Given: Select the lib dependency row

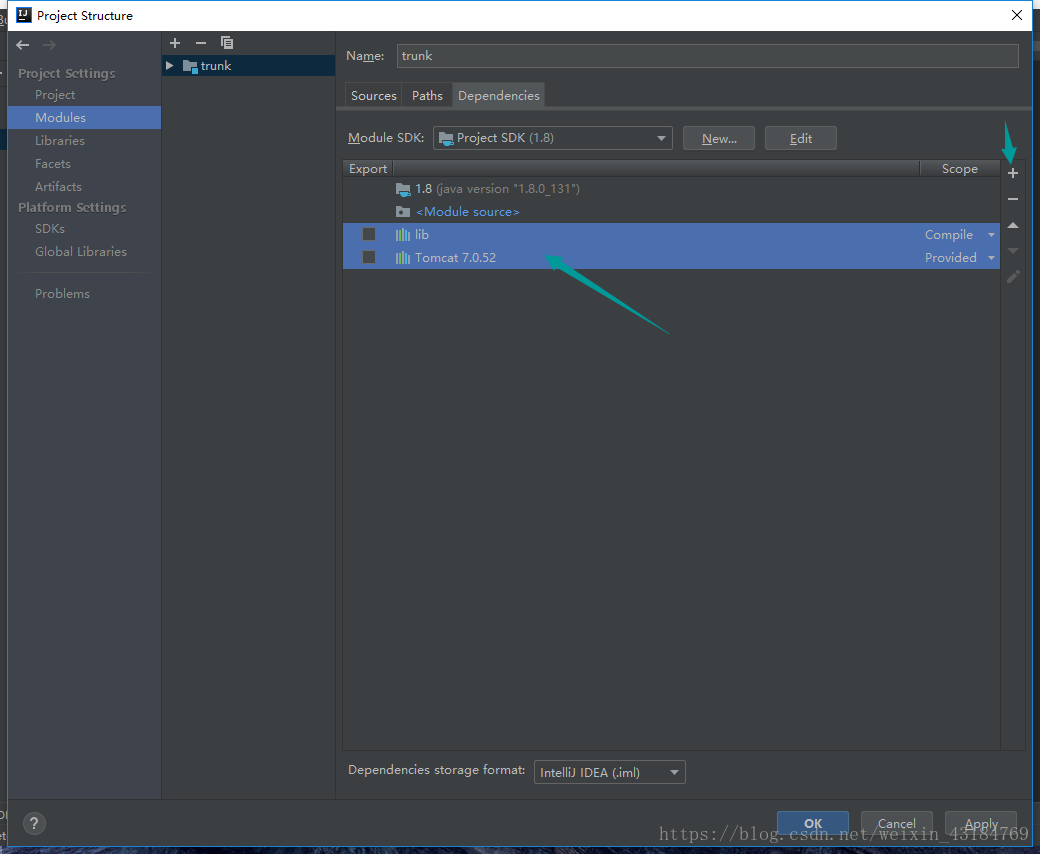Looking at the screenshot, I should pyautogui.click(x=671, y=235).
